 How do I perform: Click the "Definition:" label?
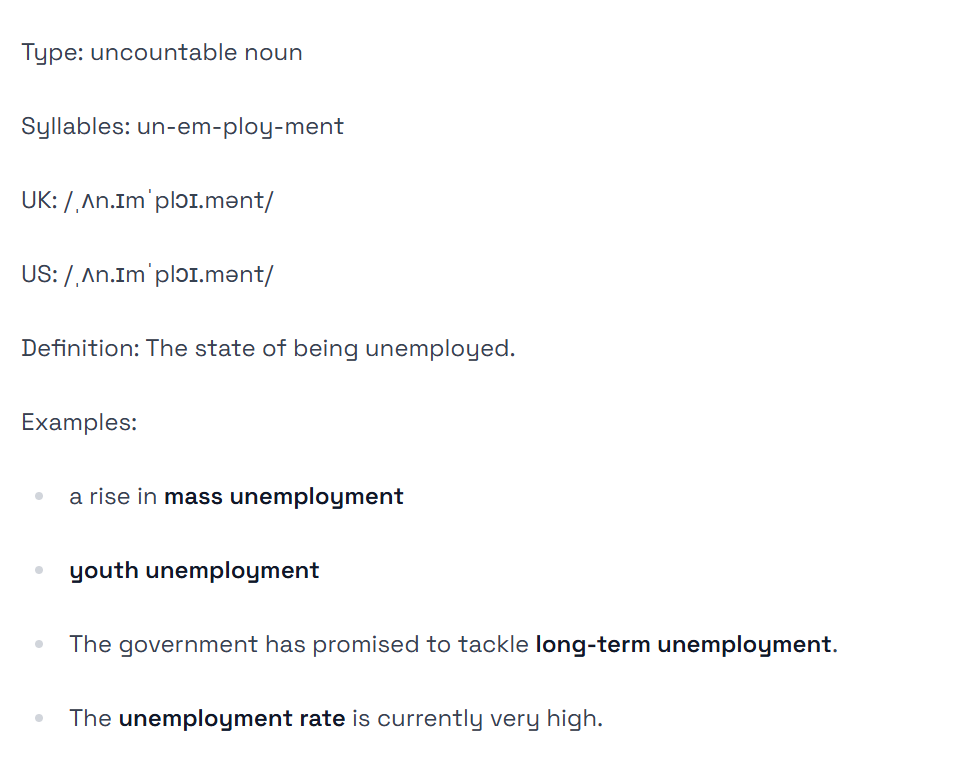(x=79, y=349)
